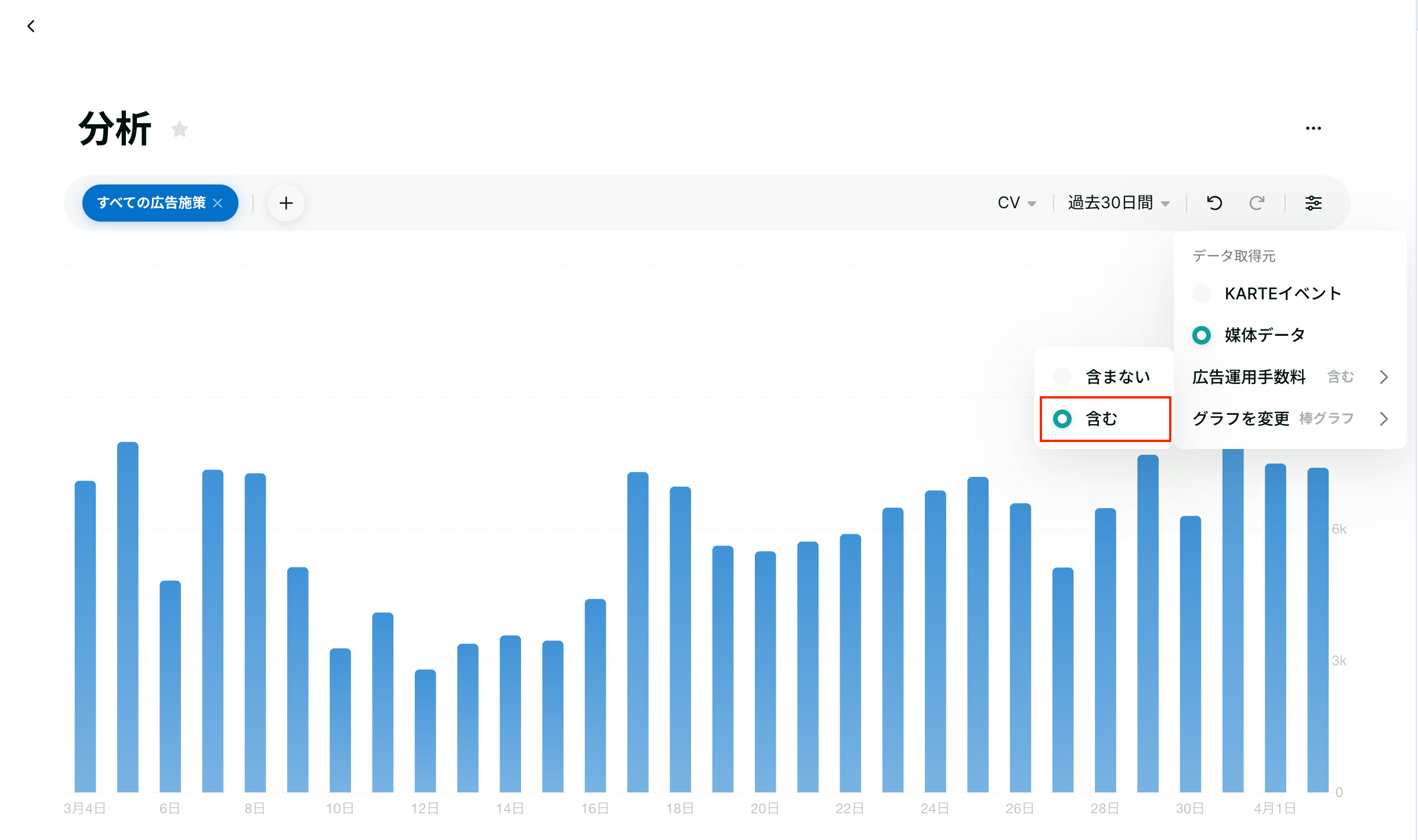Open the three-dot more options menu
This screenshot has width=1418, height=840.
1313,128
